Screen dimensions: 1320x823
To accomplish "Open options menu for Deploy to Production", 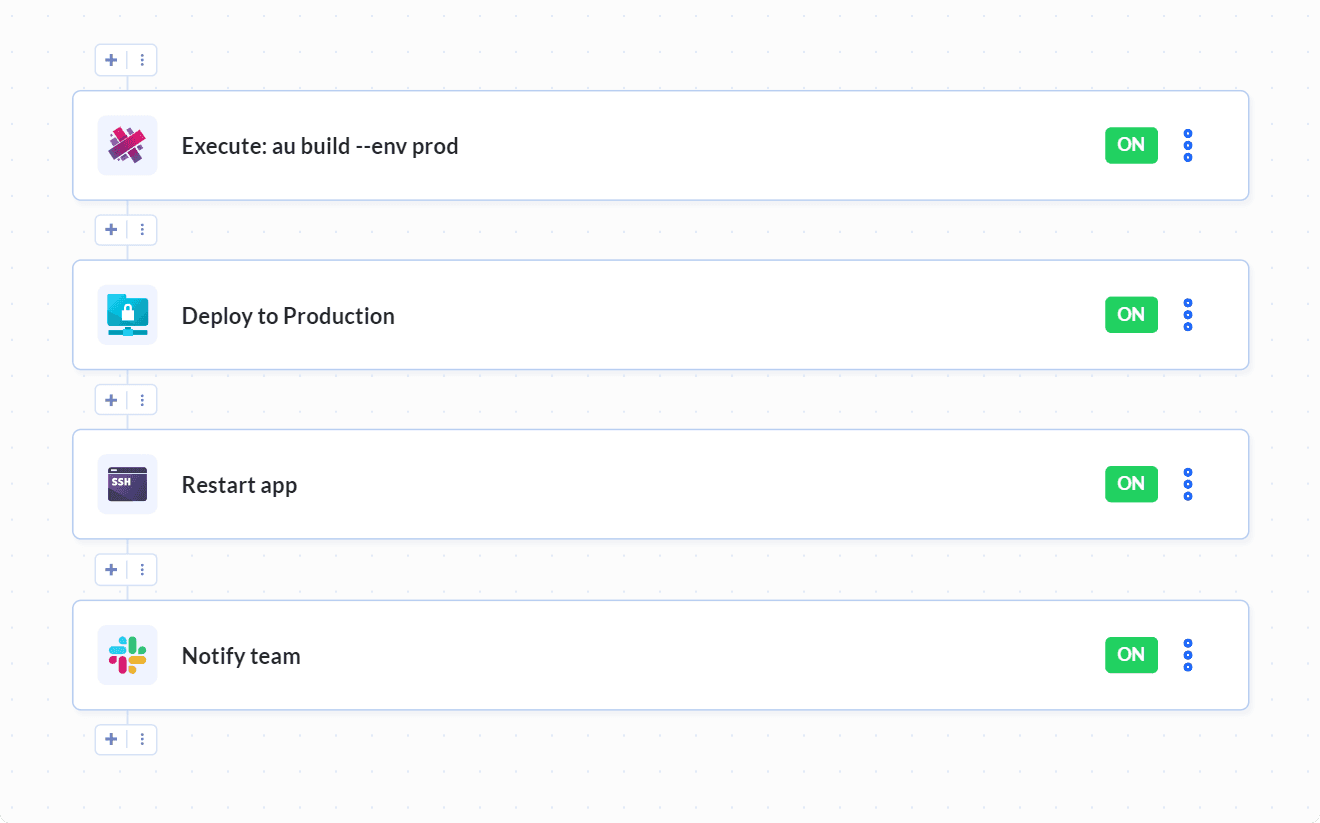I will [1187, 315].
